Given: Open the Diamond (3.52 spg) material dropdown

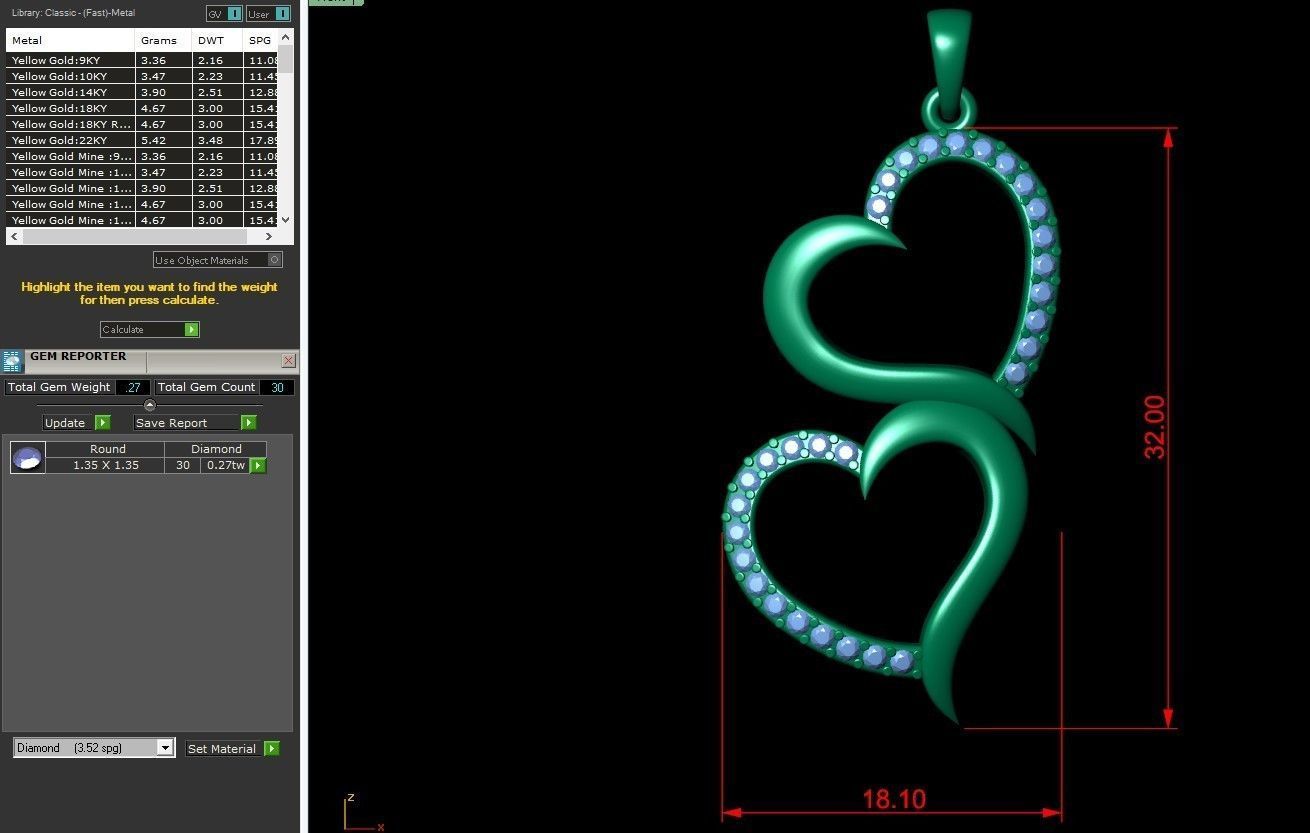Looking at the screenshot, I should pyautogui.click(x=165, y=748).
